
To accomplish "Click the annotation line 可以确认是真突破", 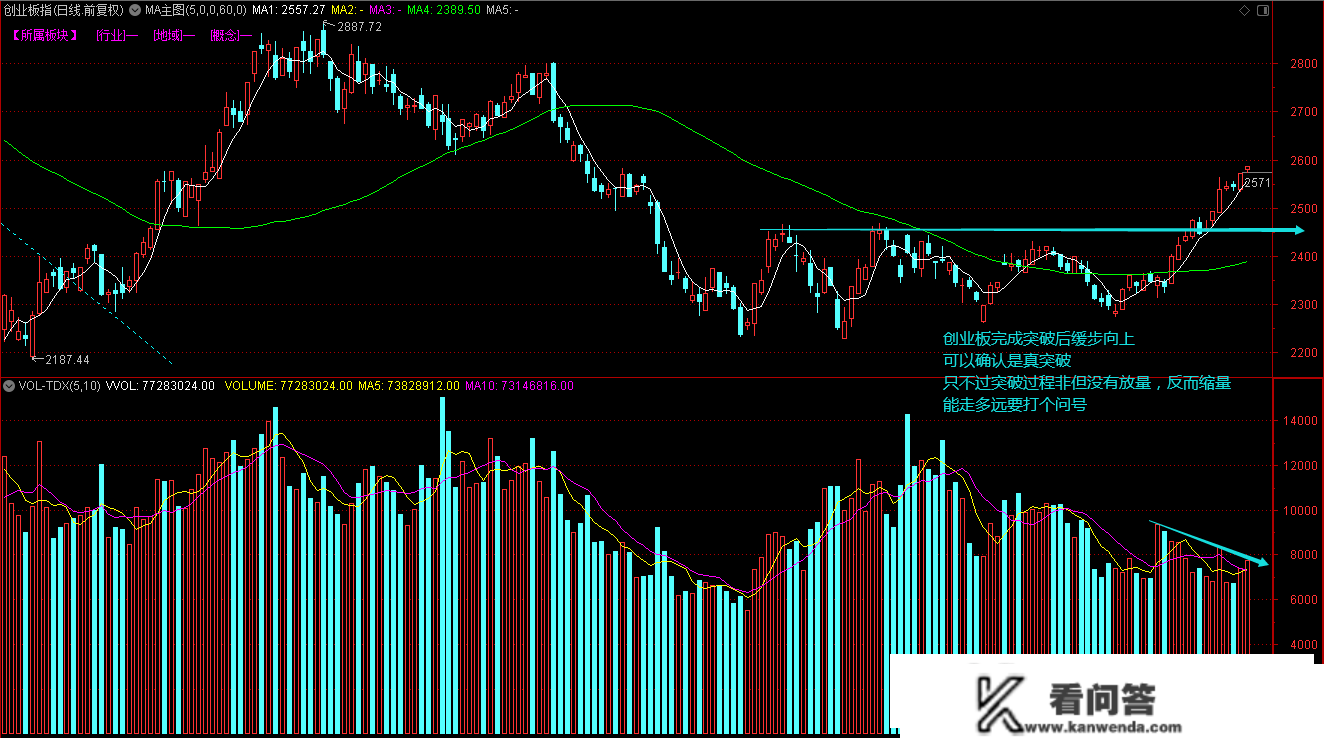I will [1007, 361].
